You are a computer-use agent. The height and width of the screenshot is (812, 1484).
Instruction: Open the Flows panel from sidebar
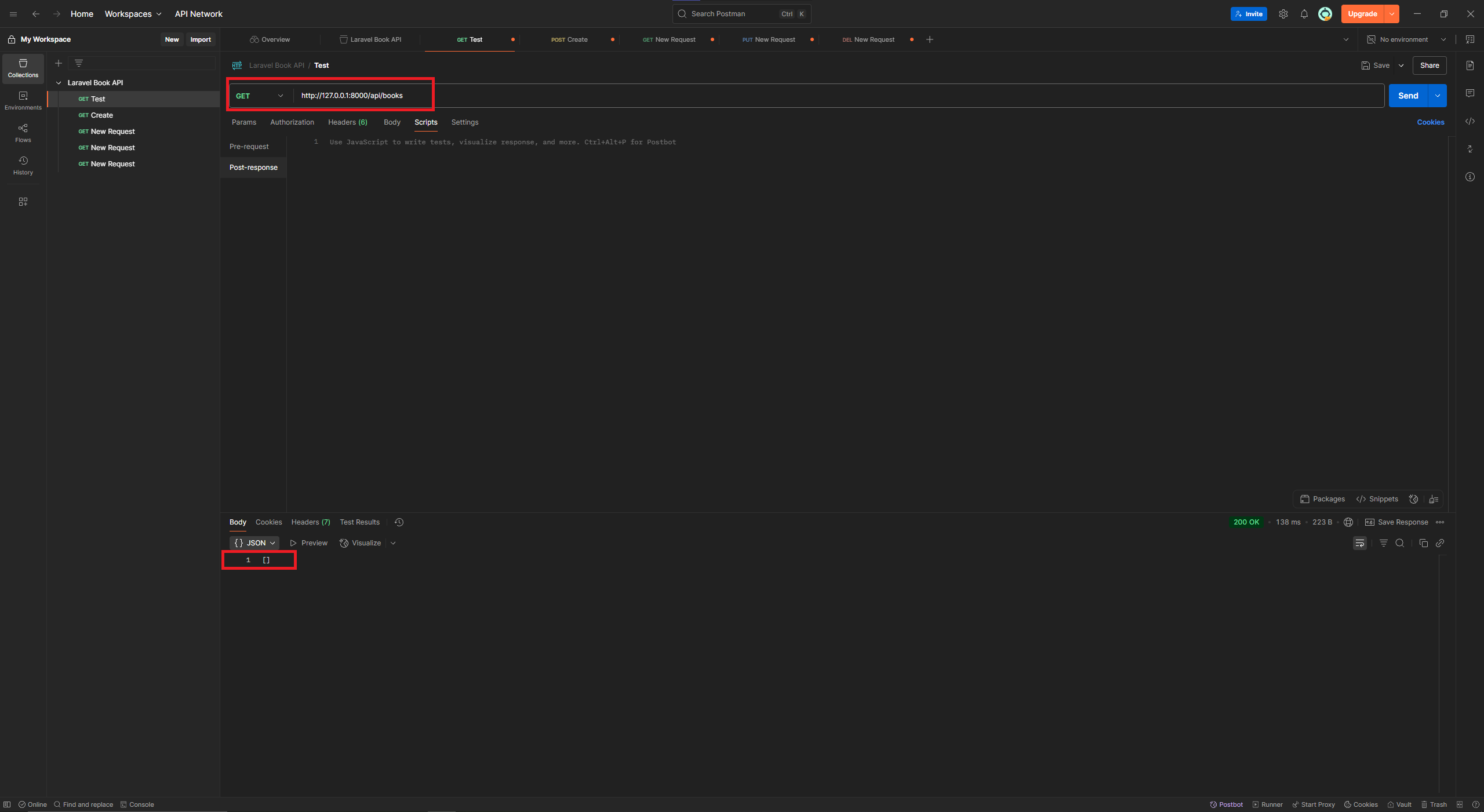tap(23, 133)
